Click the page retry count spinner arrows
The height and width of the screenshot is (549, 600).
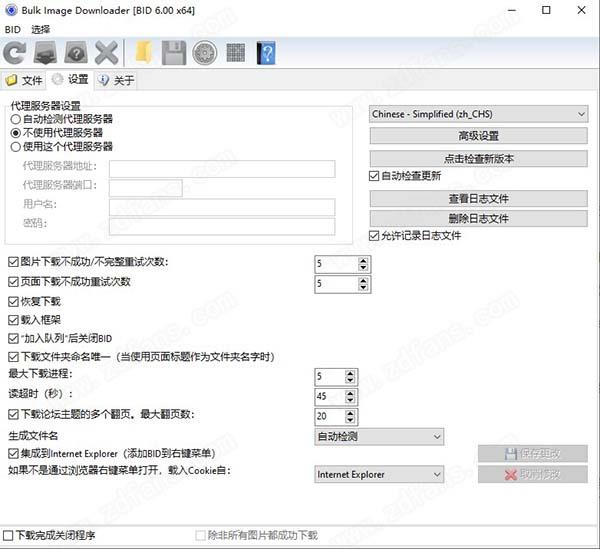363,284
